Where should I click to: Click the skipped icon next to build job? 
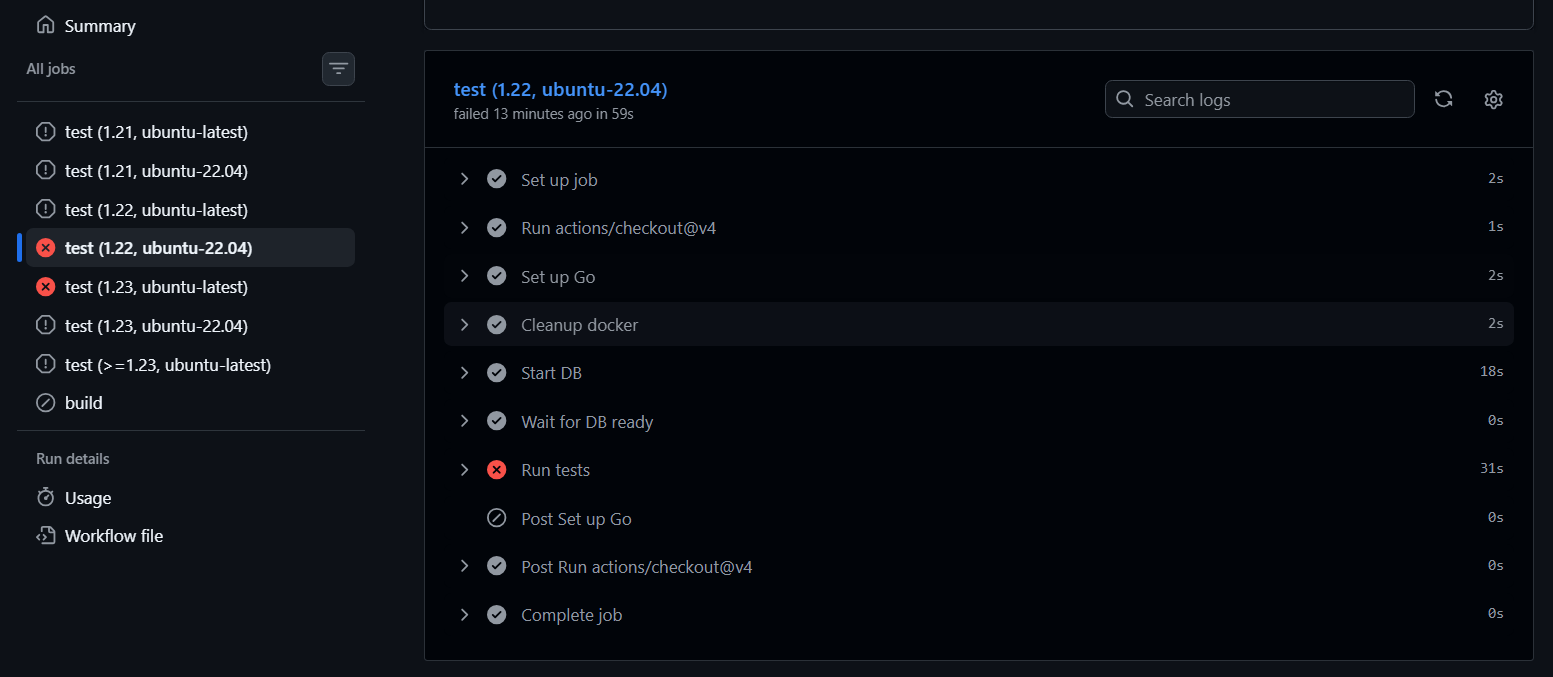[45, 403]
